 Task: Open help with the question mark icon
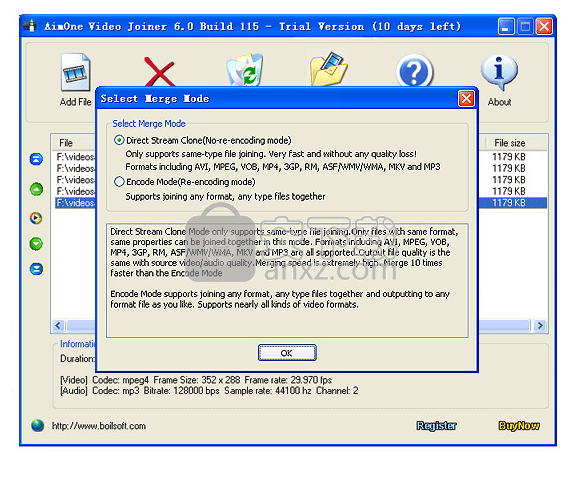[414, 71]
